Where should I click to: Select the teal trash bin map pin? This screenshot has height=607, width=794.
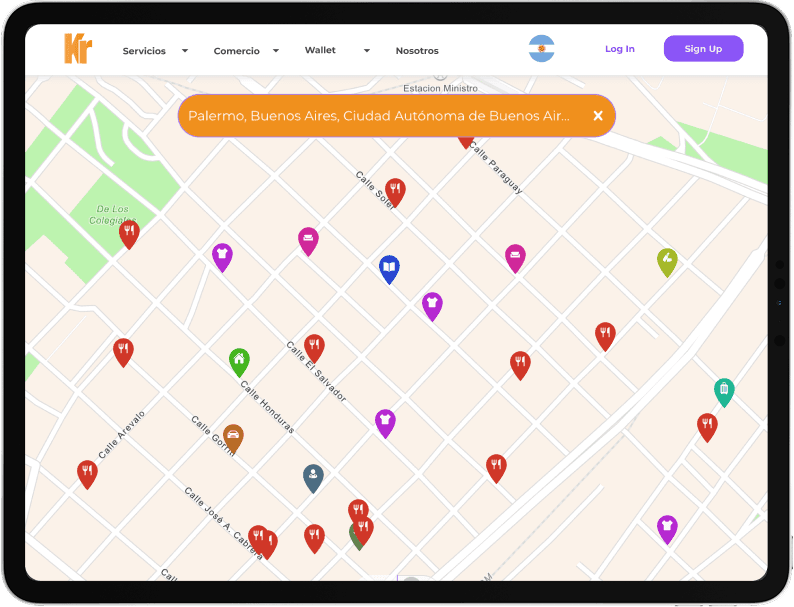tap(724, 389)
